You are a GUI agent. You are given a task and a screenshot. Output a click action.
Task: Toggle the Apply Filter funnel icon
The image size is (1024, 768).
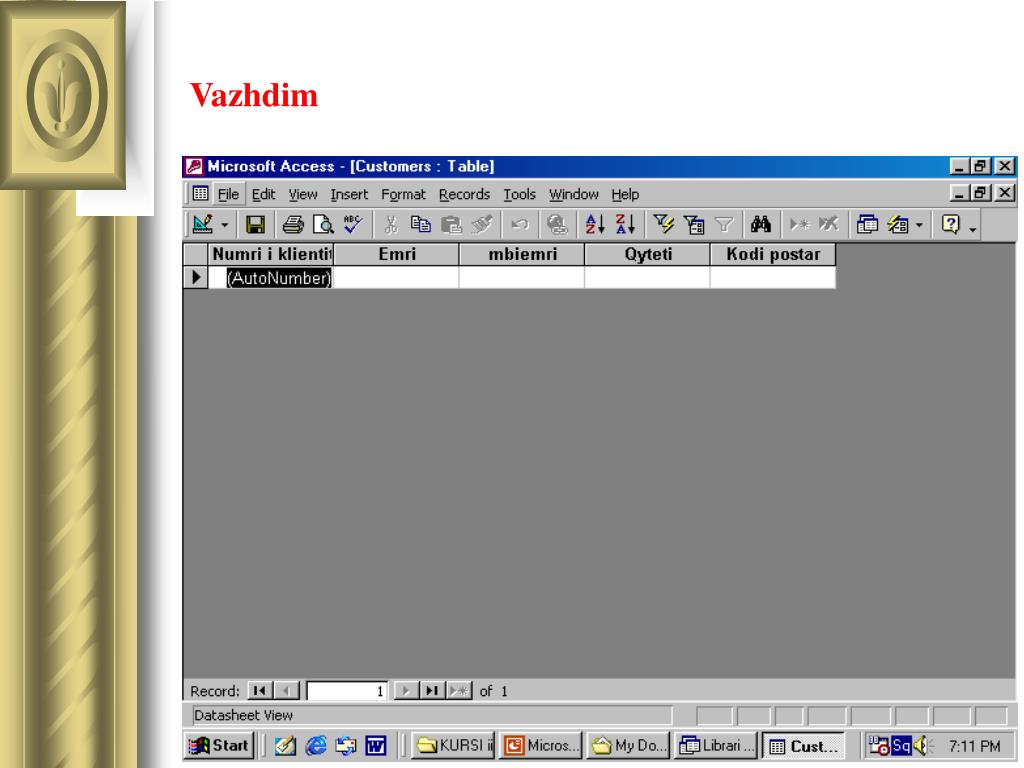point(724,225)
